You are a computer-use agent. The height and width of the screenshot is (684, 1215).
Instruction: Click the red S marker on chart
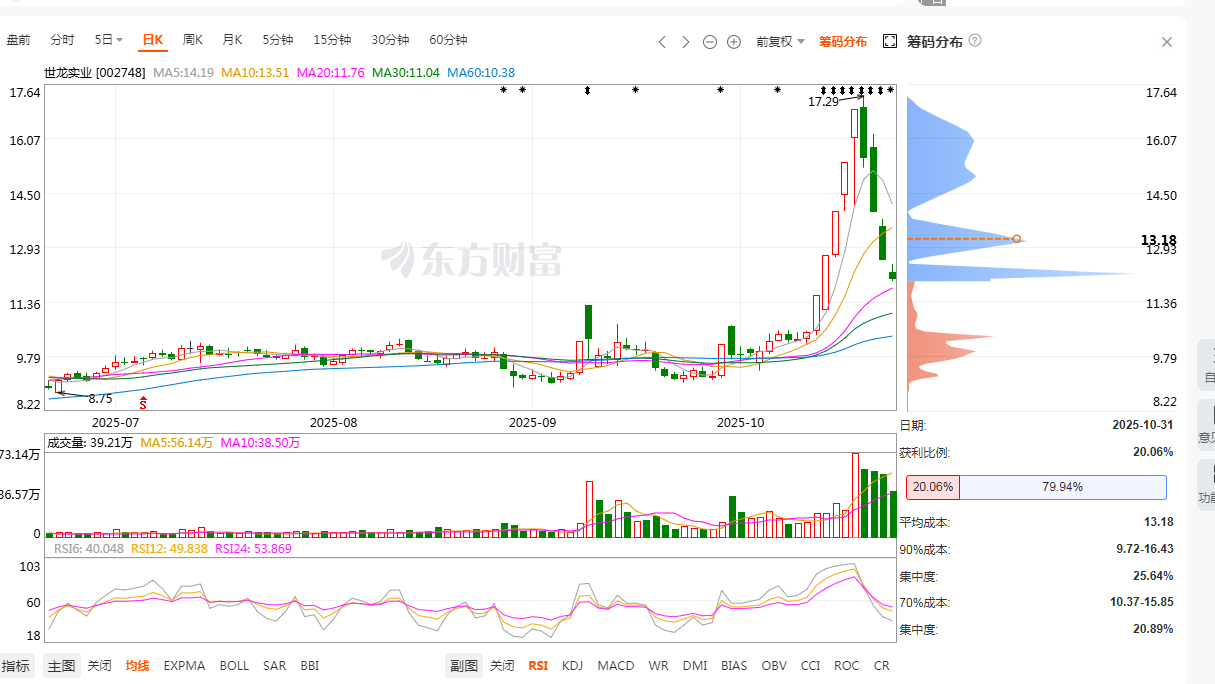click(x=143, y=403)
